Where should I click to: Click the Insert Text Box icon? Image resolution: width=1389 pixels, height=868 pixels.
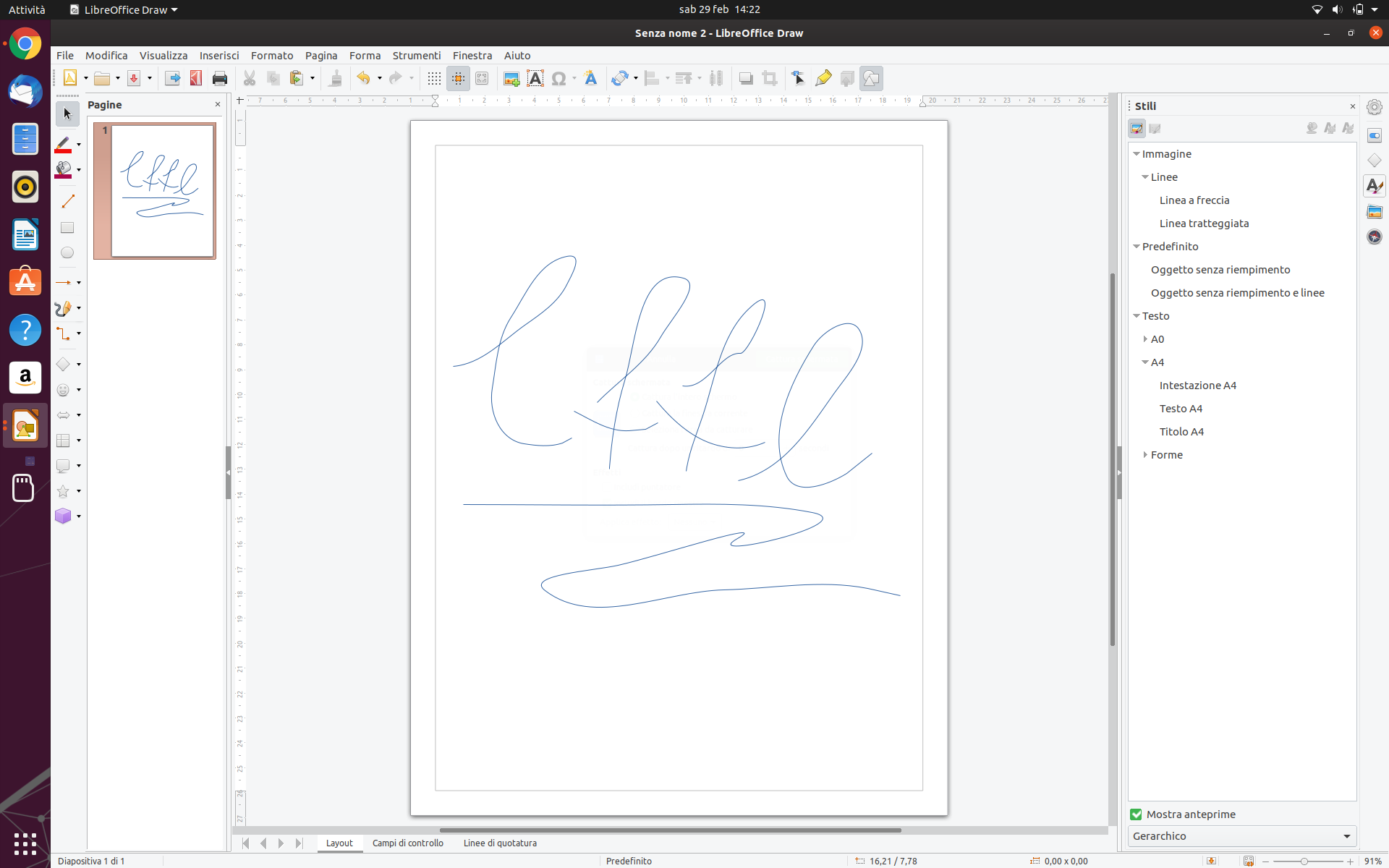click(x=535, y=78)
